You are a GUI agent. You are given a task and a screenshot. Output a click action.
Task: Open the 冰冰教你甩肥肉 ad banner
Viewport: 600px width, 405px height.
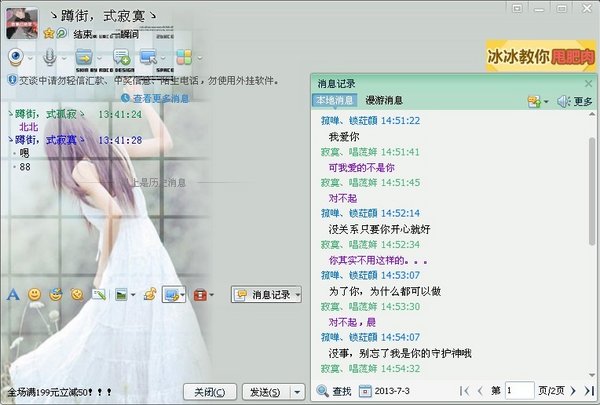541,57
